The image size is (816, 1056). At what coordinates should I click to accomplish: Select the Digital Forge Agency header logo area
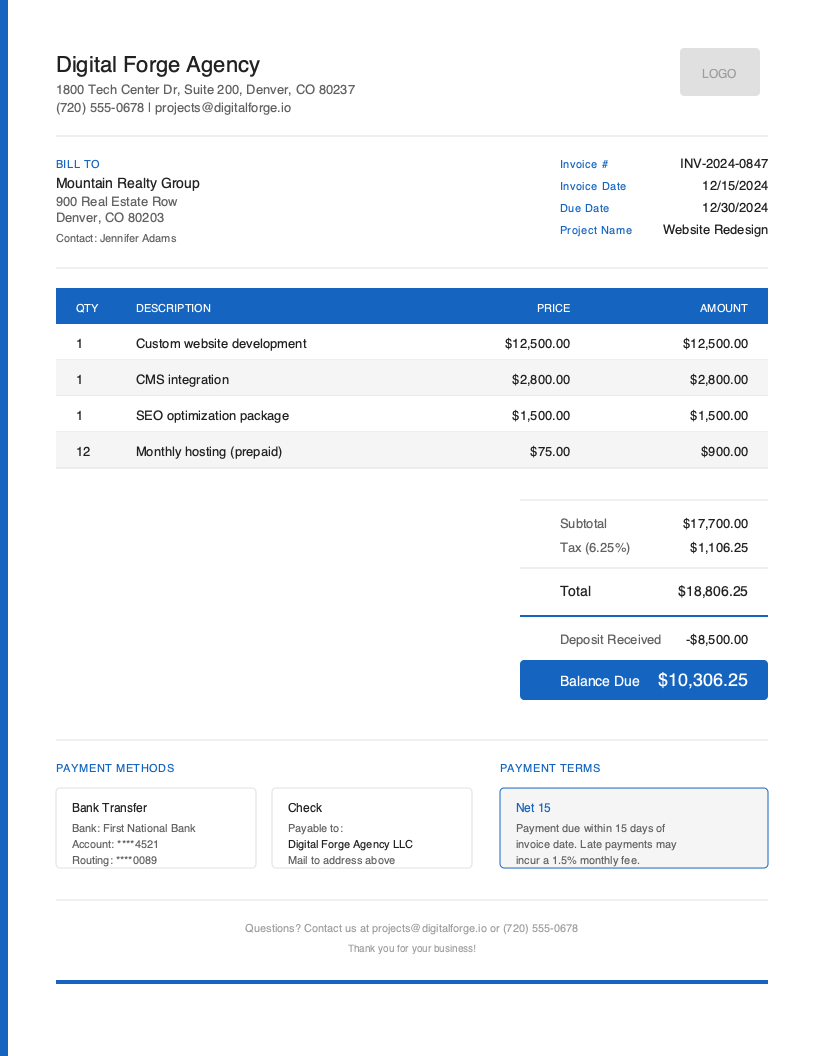158,65
